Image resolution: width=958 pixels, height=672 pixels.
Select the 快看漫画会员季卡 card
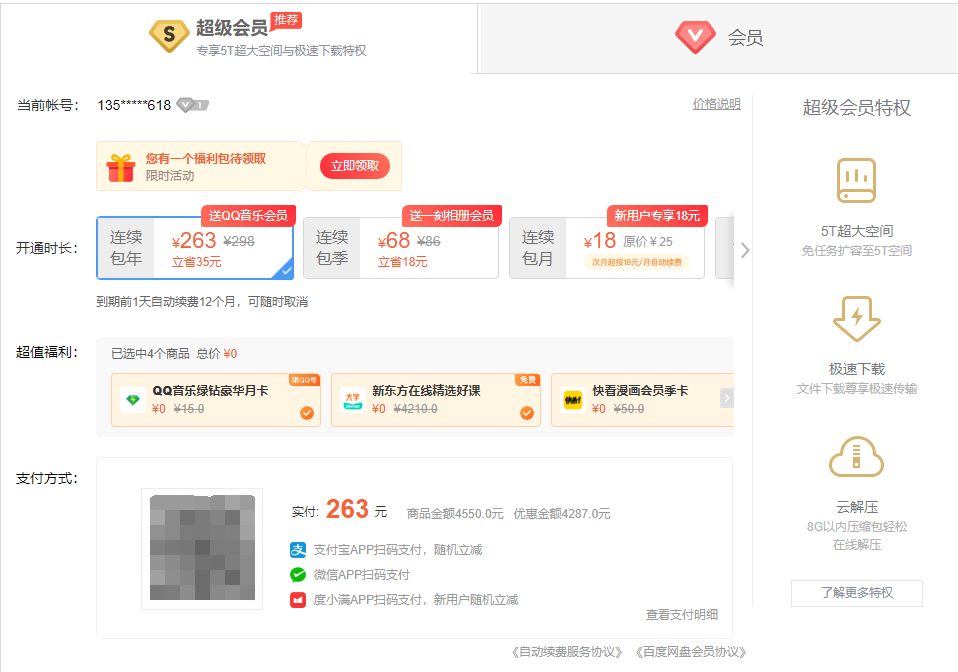(x=642, y=400)
